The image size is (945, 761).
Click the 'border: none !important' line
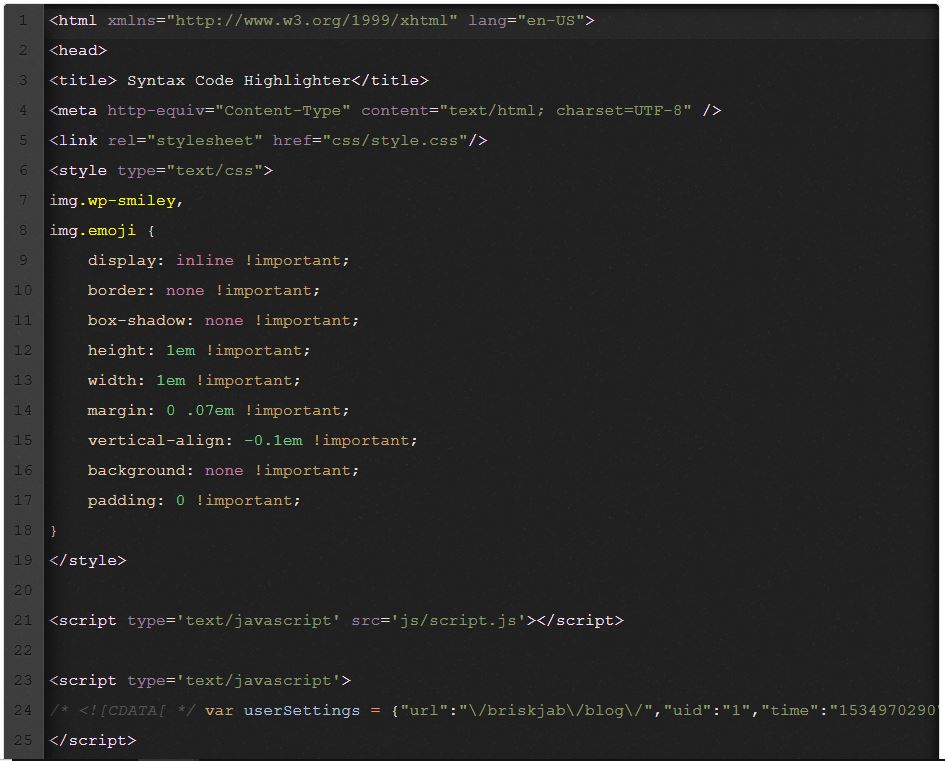204,290
